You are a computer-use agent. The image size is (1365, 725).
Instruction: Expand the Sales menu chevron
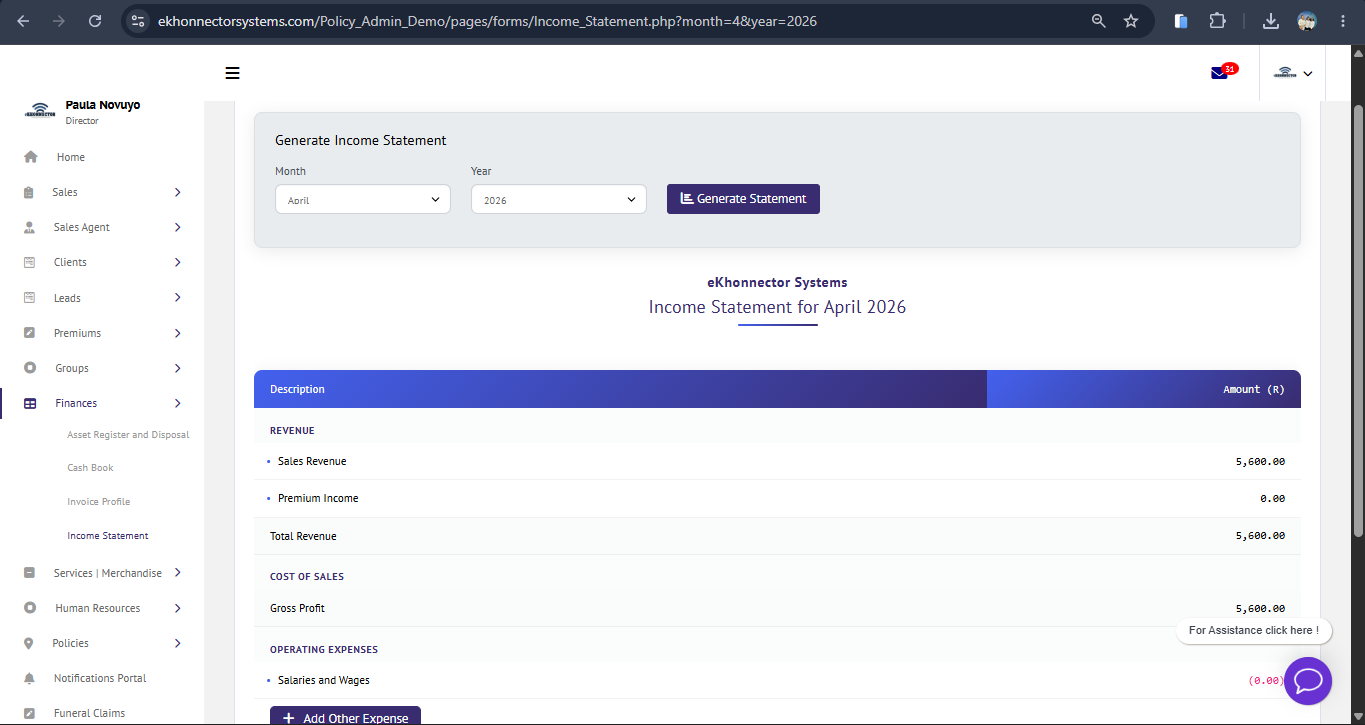pos(177,192)
